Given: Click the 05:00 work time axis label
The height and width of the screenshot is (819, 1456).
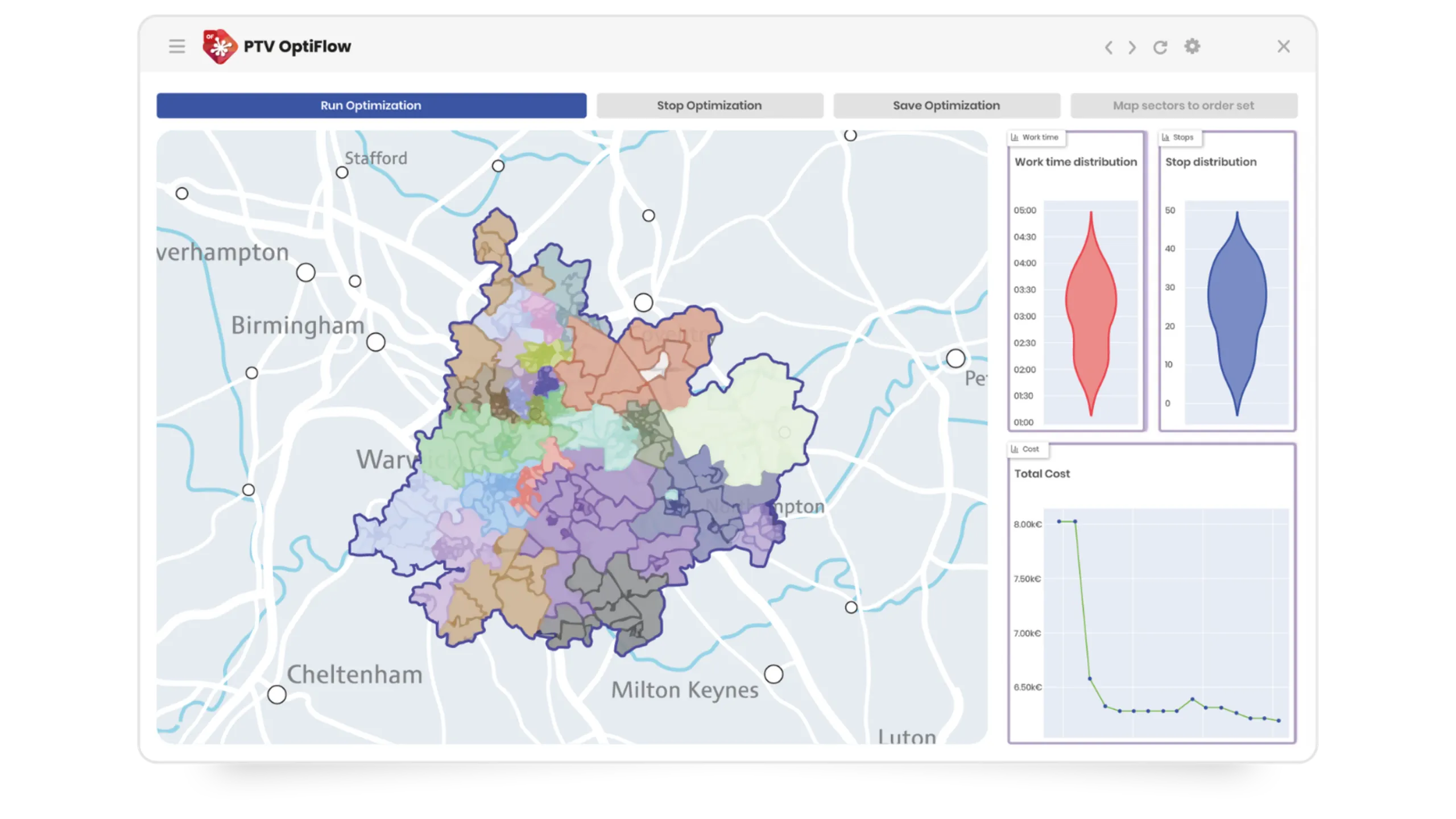Looking at the screenshot, I should [1025, 210].
